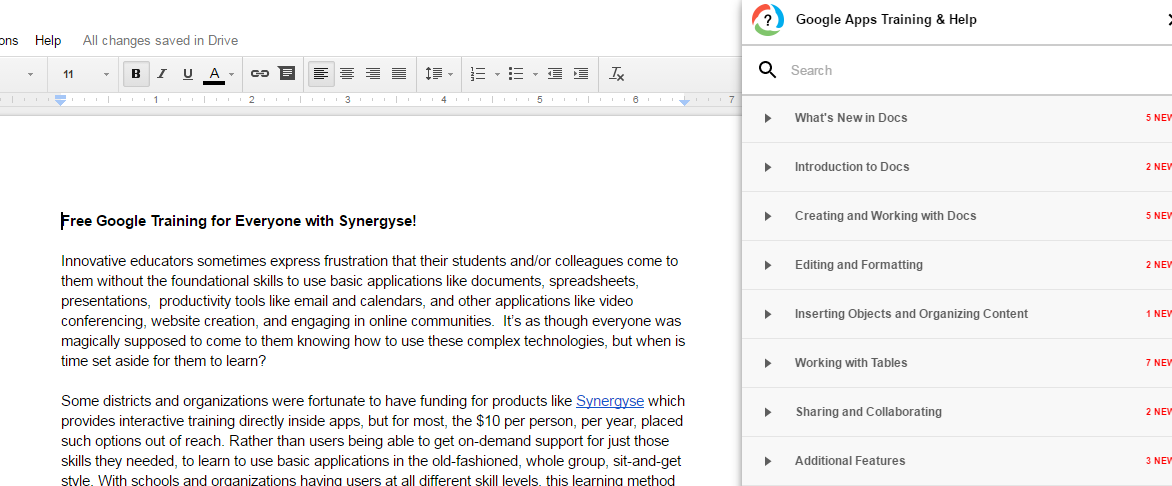Image resolution: width=1172 pixels, height=486 pixels.
Task: Click the left indent marker on the ruler
Action: pyautogui.click(x=61, y=100)
